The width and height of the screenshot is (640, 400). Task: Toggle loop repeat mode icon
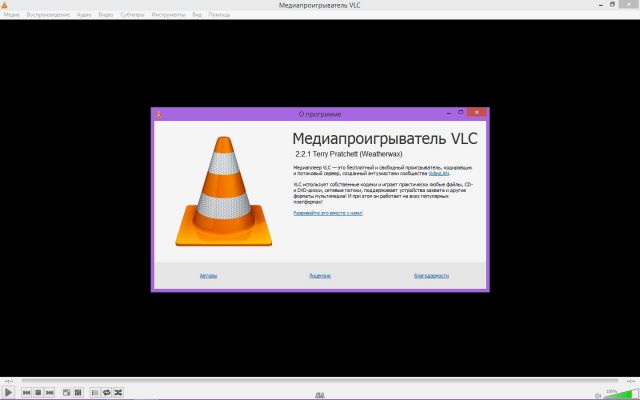point(107,392)
